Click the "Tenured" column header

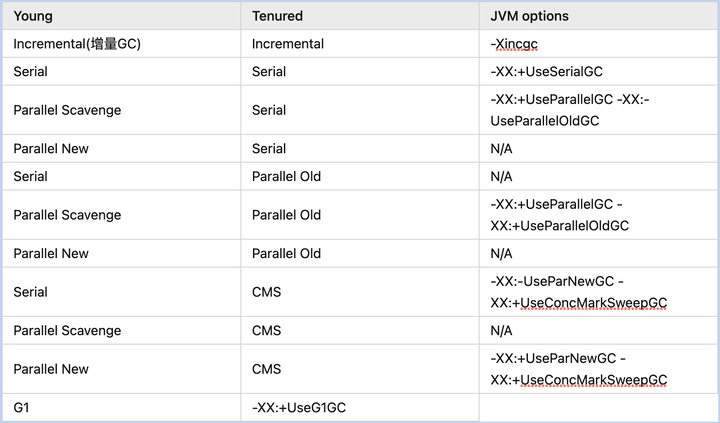coord(277,16)
